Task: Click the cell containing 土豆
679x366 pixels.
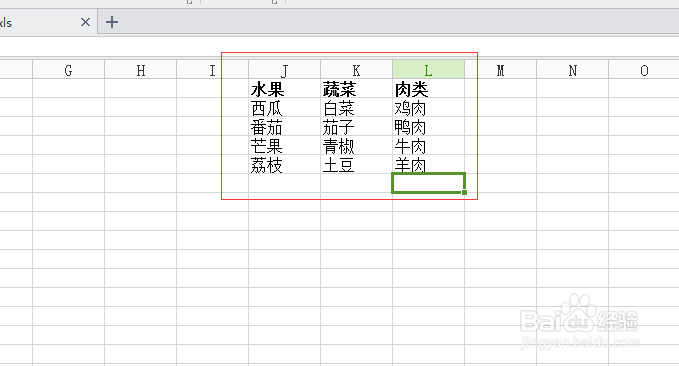Action: (356, 165)
